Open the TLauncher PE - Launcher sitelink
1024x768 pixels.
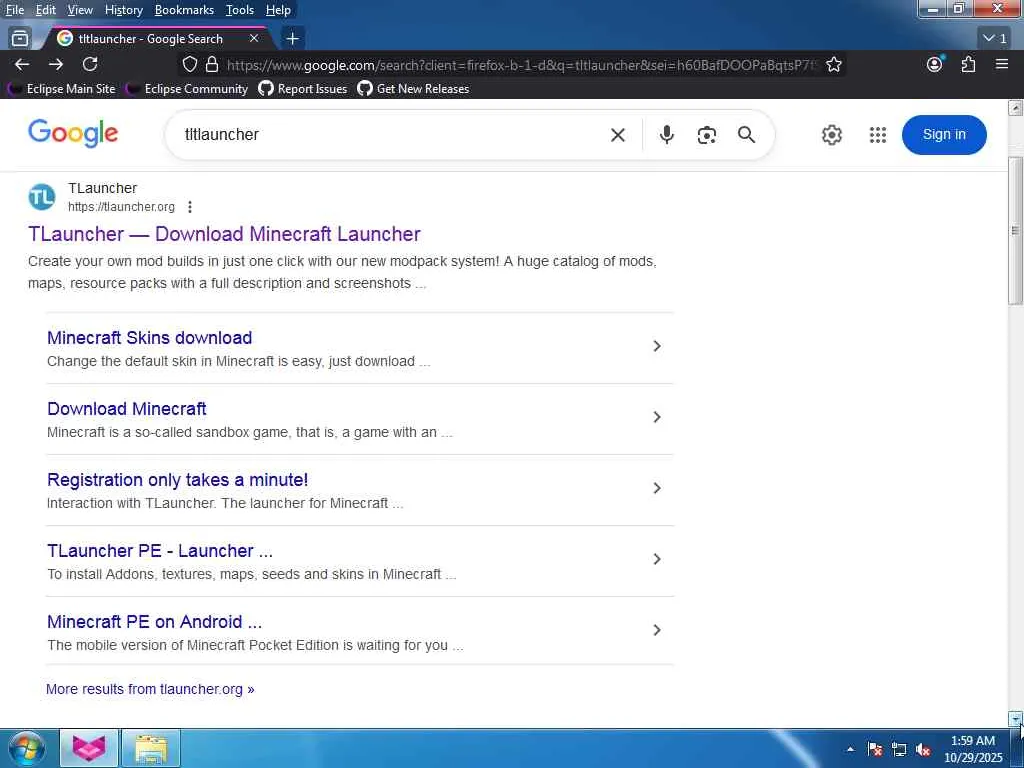pos(160,551)
